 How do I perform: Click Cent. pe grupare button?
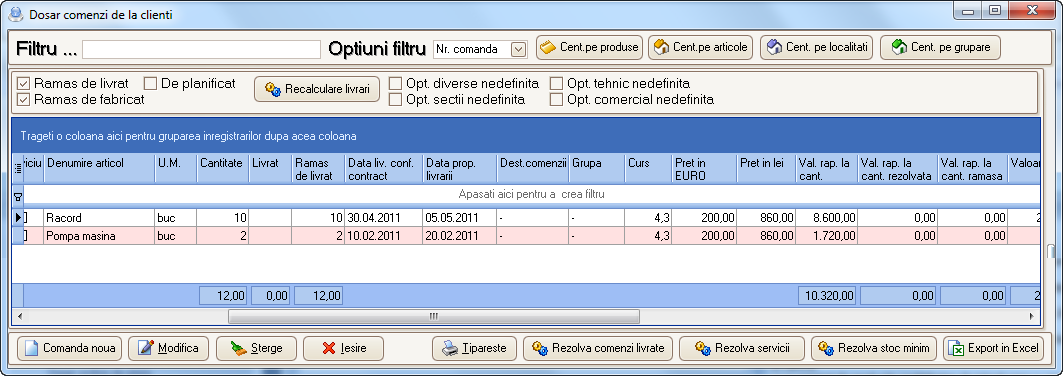(x=940, y=47)
